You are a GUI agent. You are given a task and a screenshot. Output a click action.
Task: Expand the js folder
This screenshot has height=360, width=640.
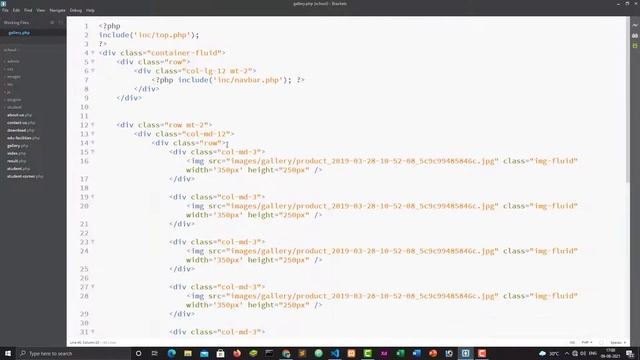click(9, 92)
